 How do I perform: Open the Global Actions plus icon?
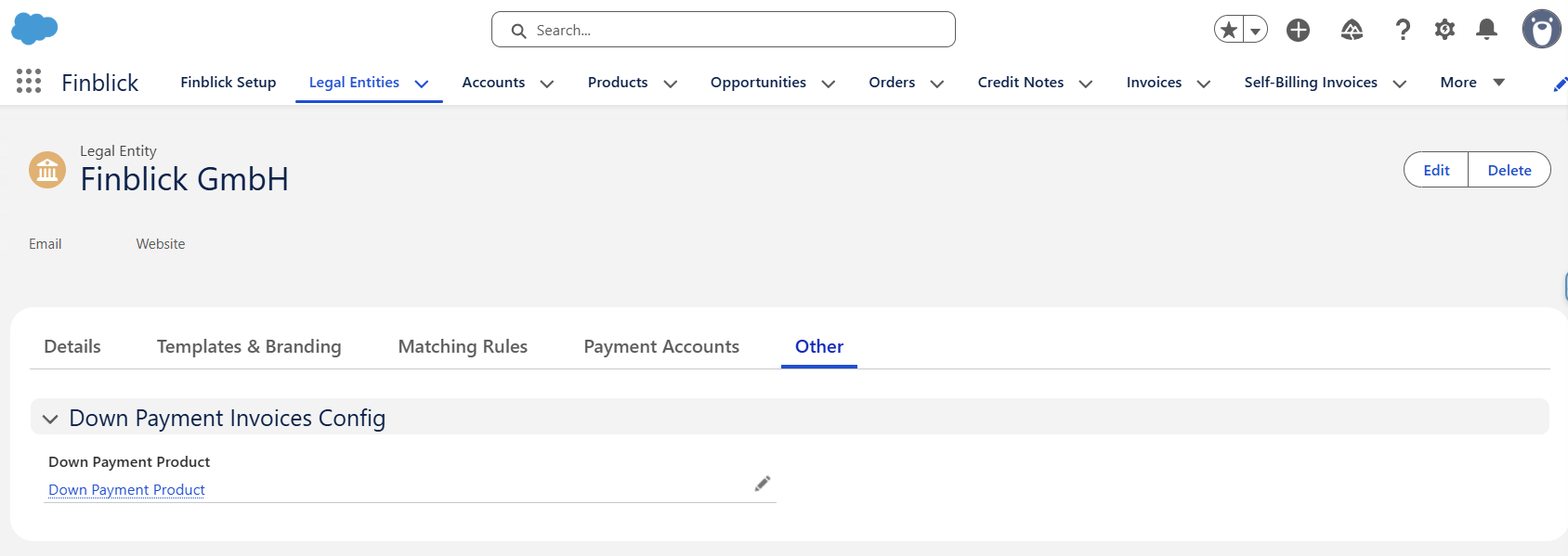click(x=1298, y=30)
